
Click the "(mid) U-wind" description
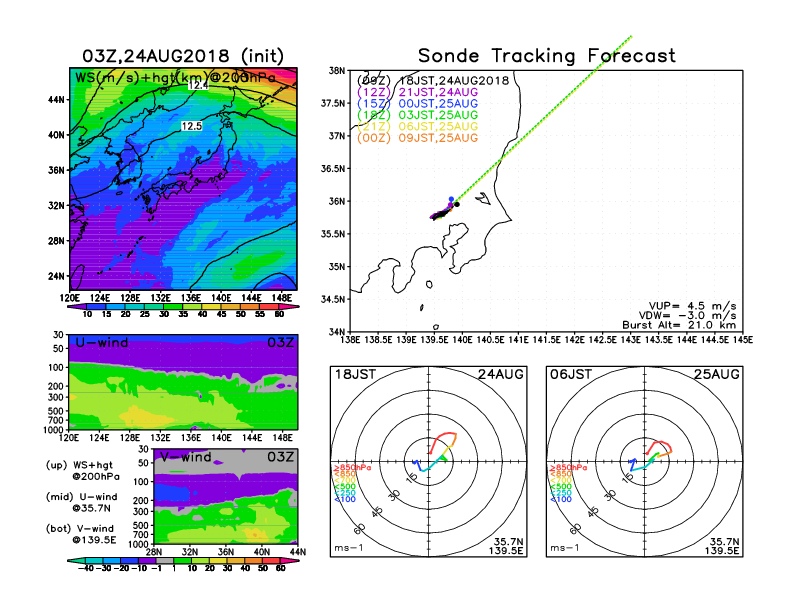point(81,497)
